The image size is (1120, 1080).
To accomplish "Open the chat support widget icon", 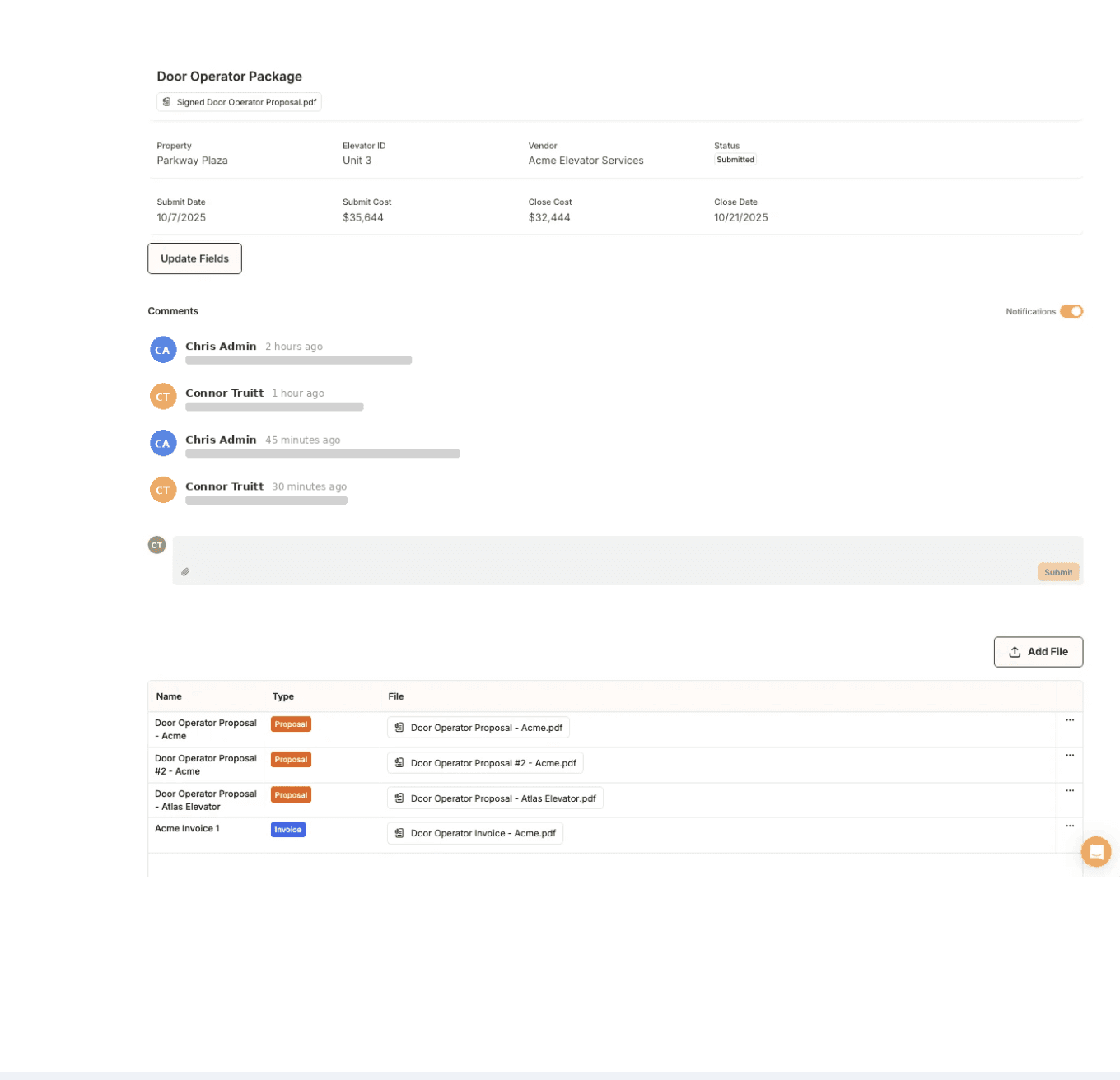I will (1096, 851).
